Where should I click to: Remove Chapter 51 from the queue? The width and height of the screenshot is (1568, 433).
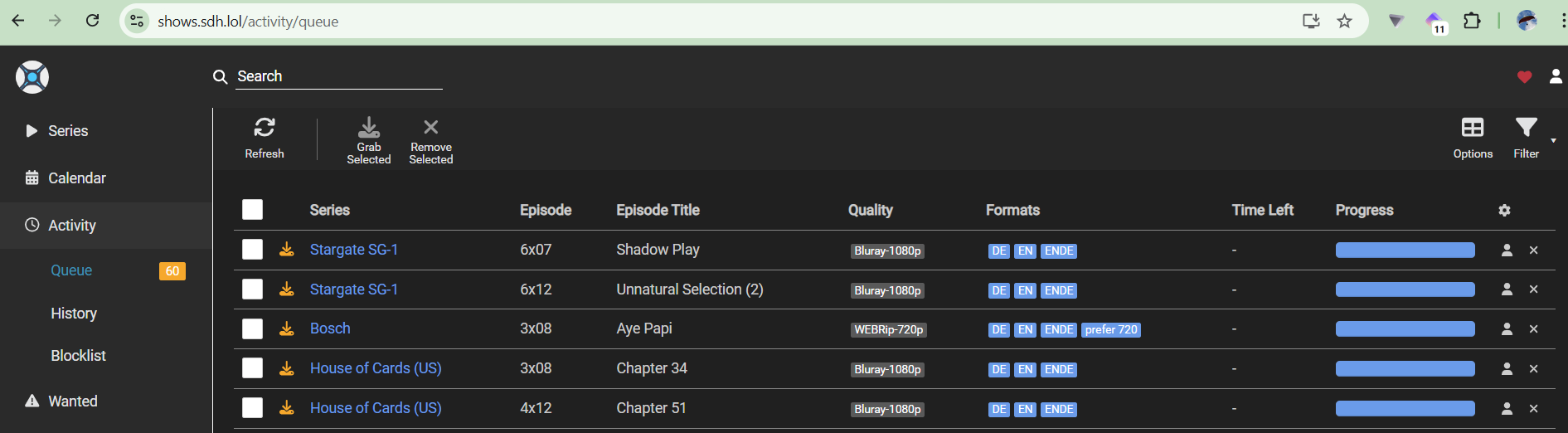[1533, 408]
